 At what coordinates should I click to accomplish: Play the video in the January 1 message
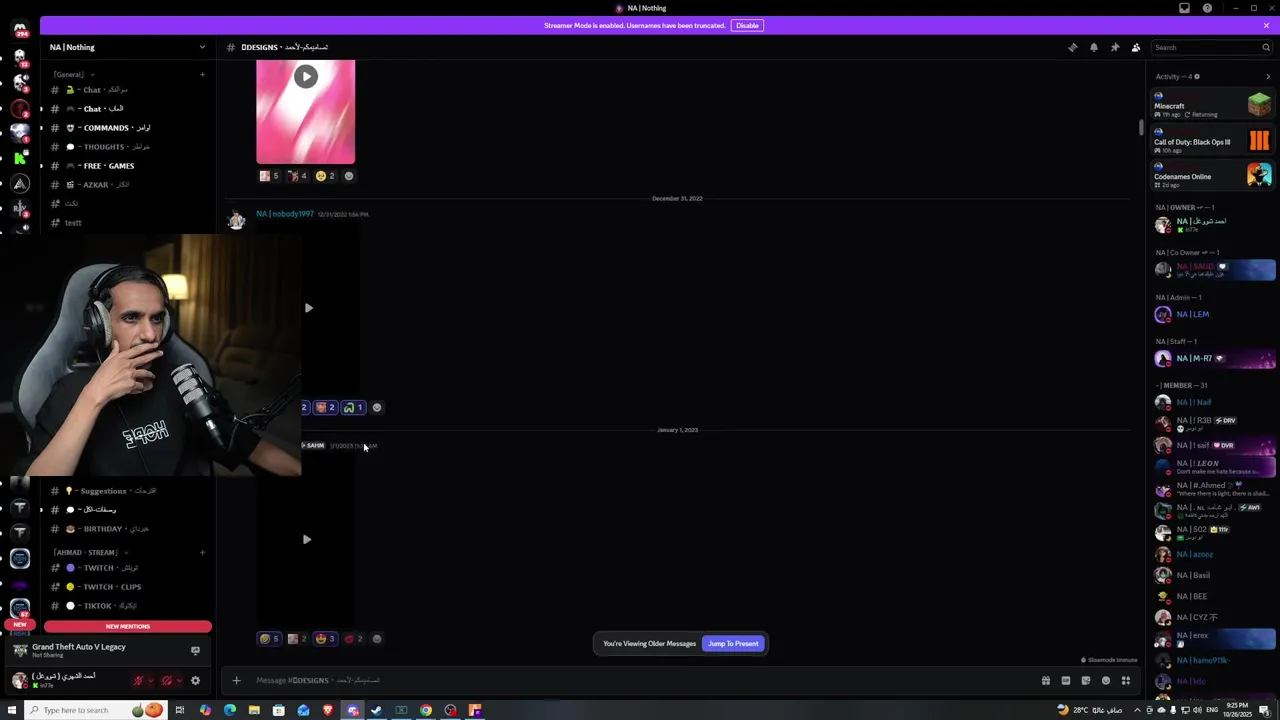pos(307,540)
